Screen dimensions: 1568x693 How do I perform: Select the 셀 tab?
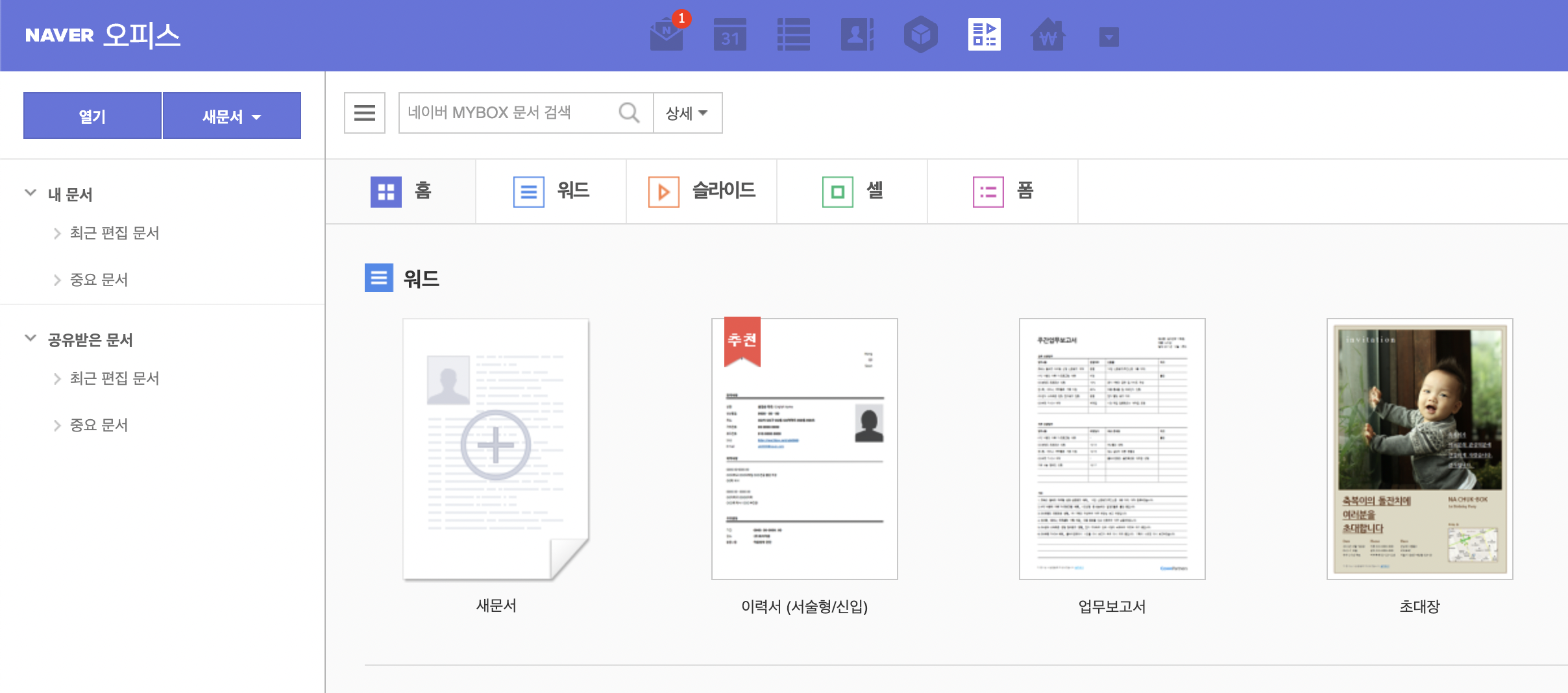852,191
